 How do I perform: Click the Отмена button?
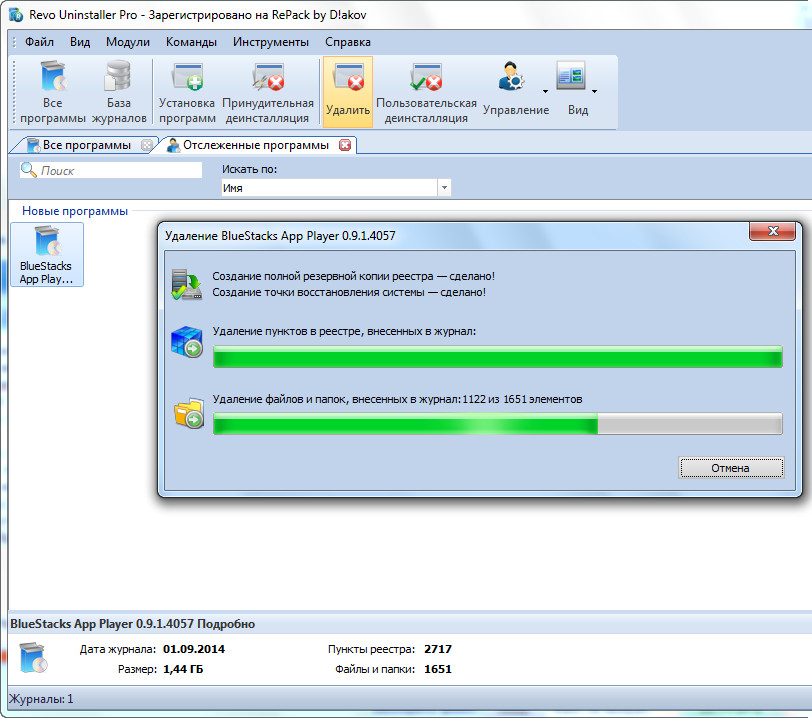[x=730, y=467]
